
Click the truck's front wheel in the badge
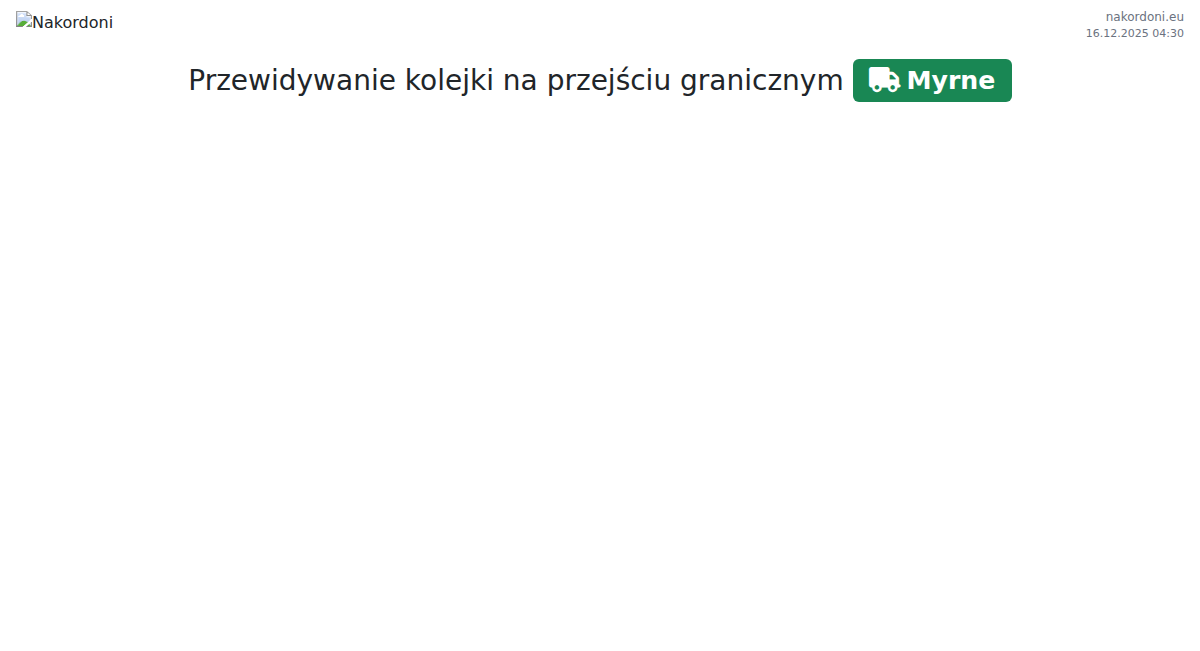(x=892, y=88)
